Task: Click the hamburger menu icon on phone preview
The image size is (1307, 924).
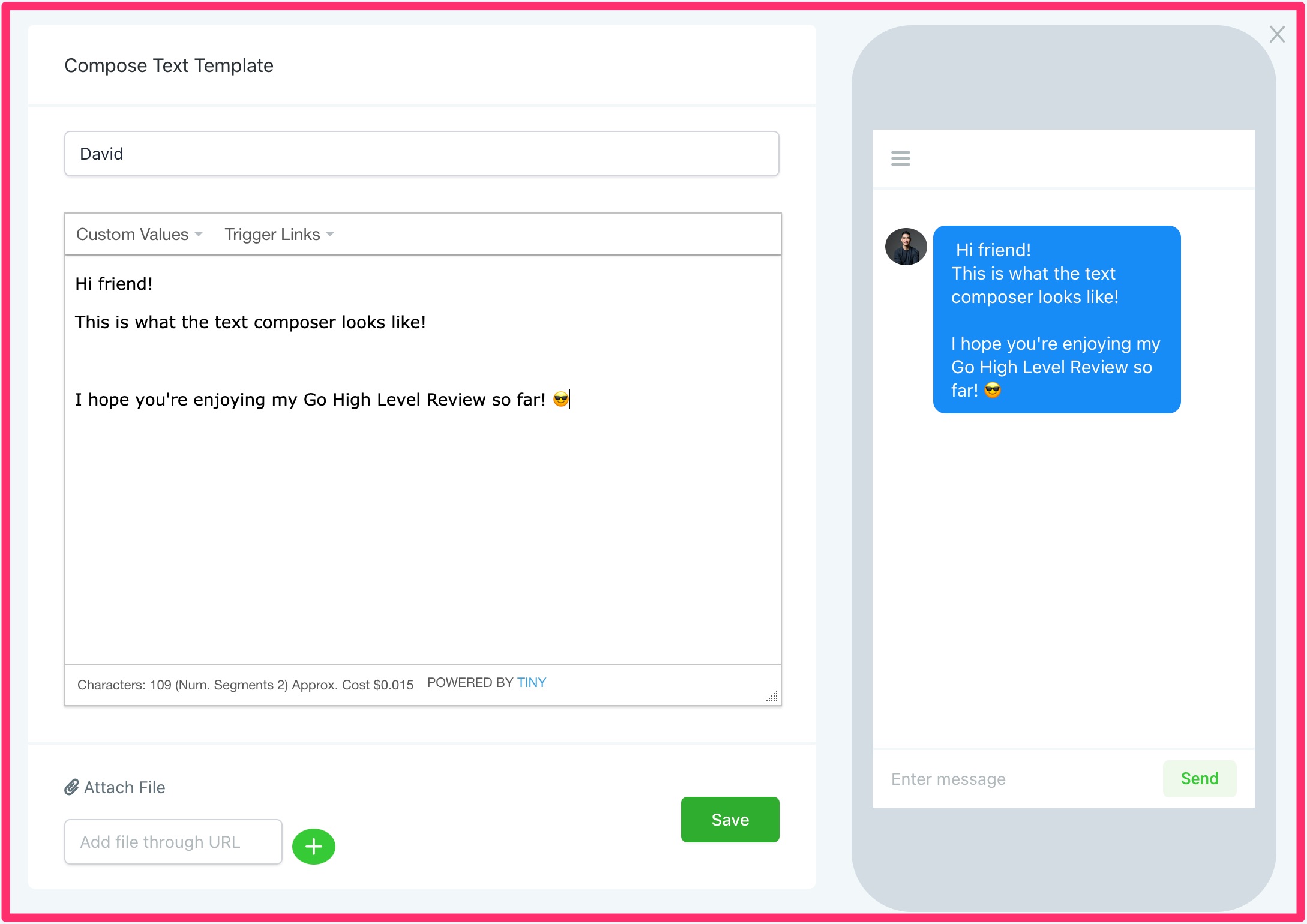Action: pyautogui.click(x=901, y=157)
